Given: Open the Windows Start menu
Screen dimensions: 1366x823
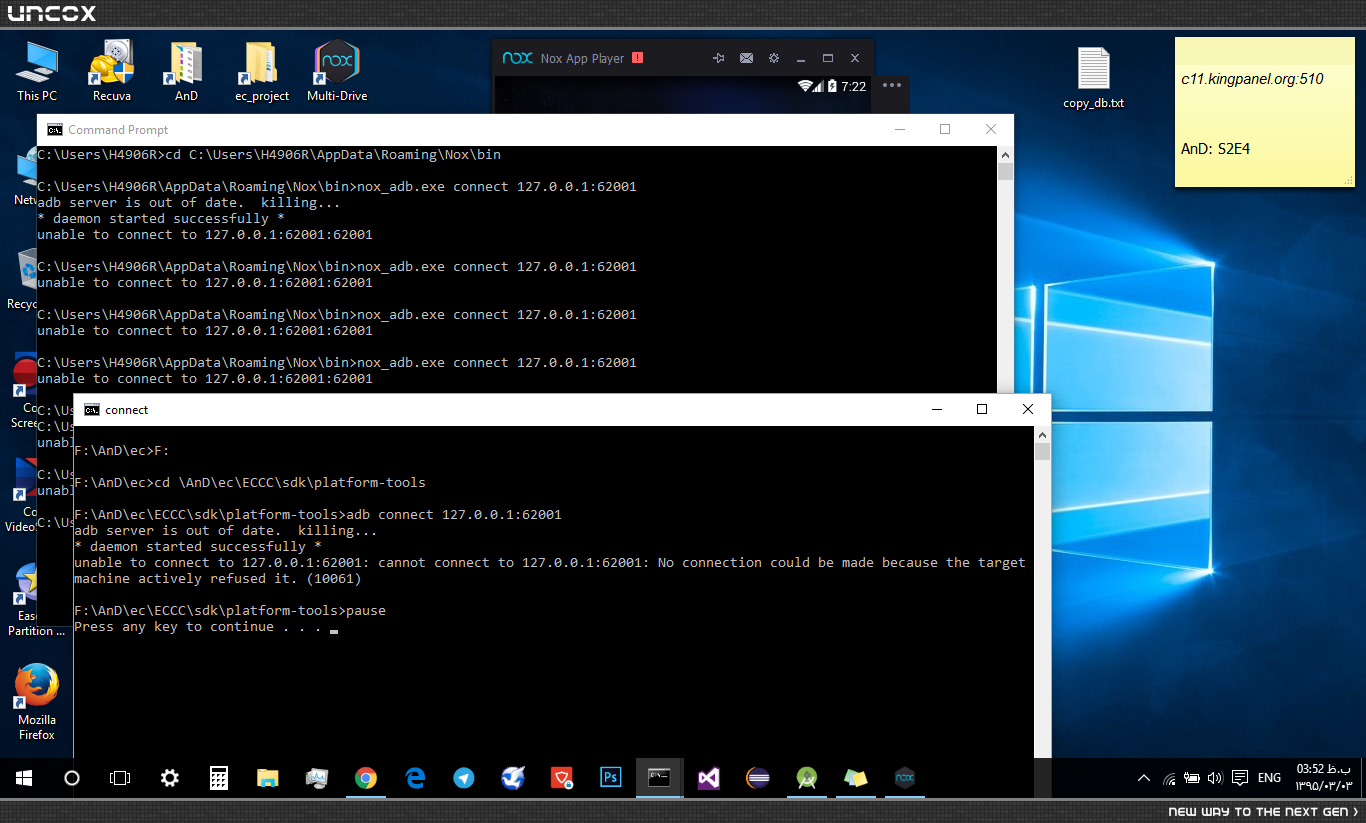Looking at the screenshot, I should [24, 778].
